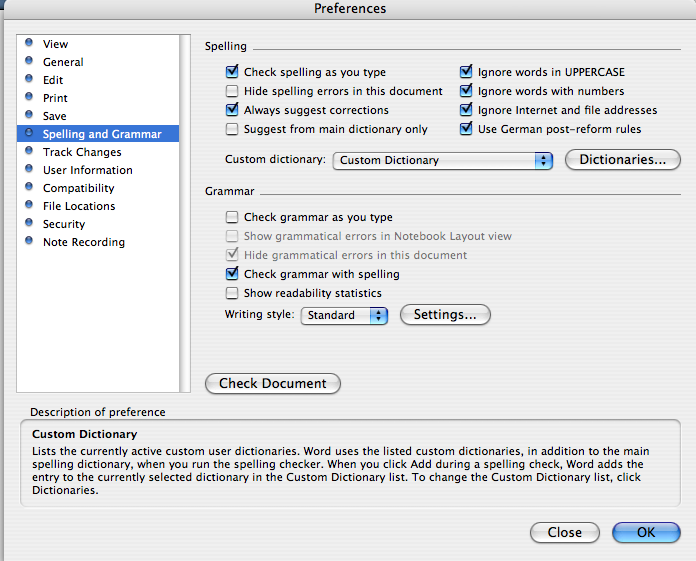
Task: Click the Dictionaries... button
Action: click(622, 159)
